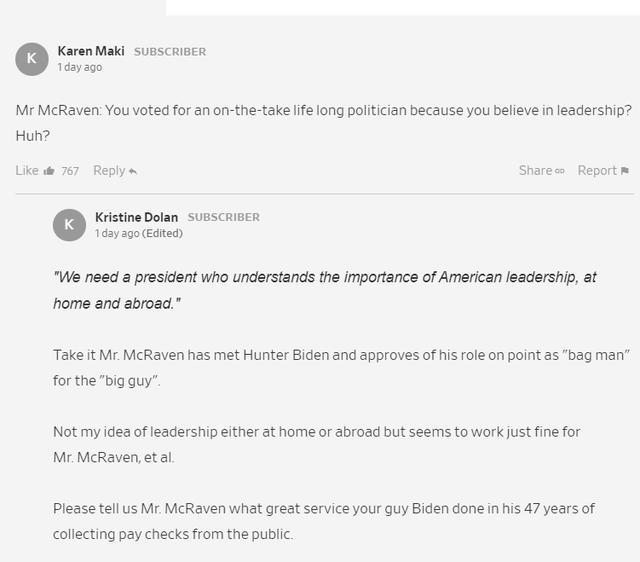Open Kristine Dolan's profile name link
Screen dimensions: 640x562
[x=136, y=217]
